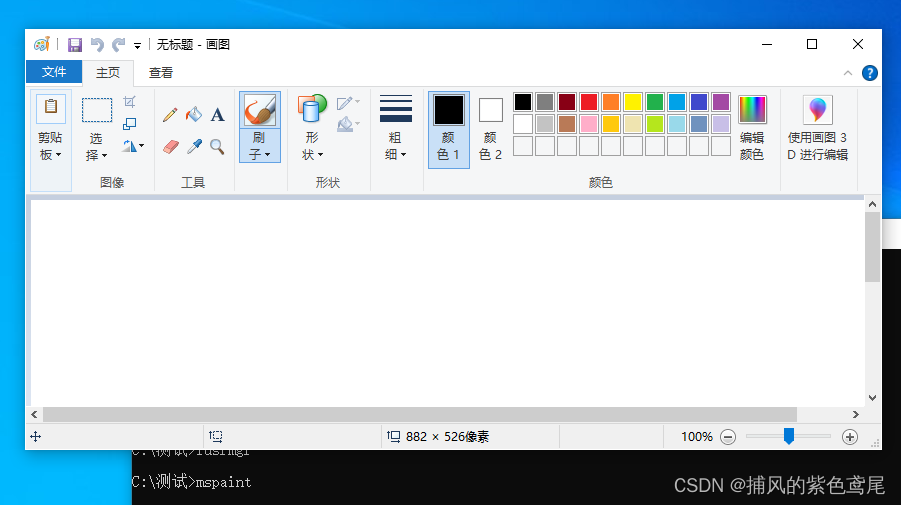Switch to the 主页 tab
This screenshot has height=505, width=901.
click(108, 72)
